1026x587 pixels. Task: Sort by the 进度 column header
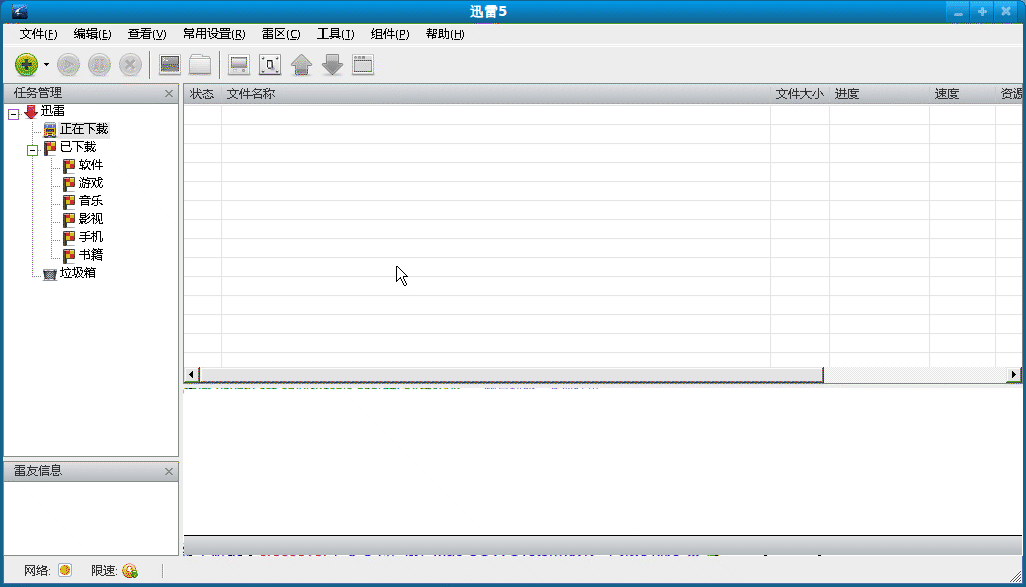[x=879, y=94]
